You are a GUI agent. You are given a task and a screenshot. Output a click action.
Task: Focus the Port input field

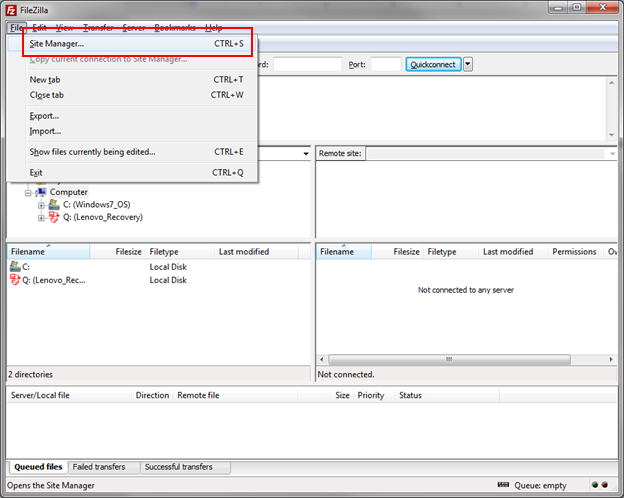pos(385,64)
